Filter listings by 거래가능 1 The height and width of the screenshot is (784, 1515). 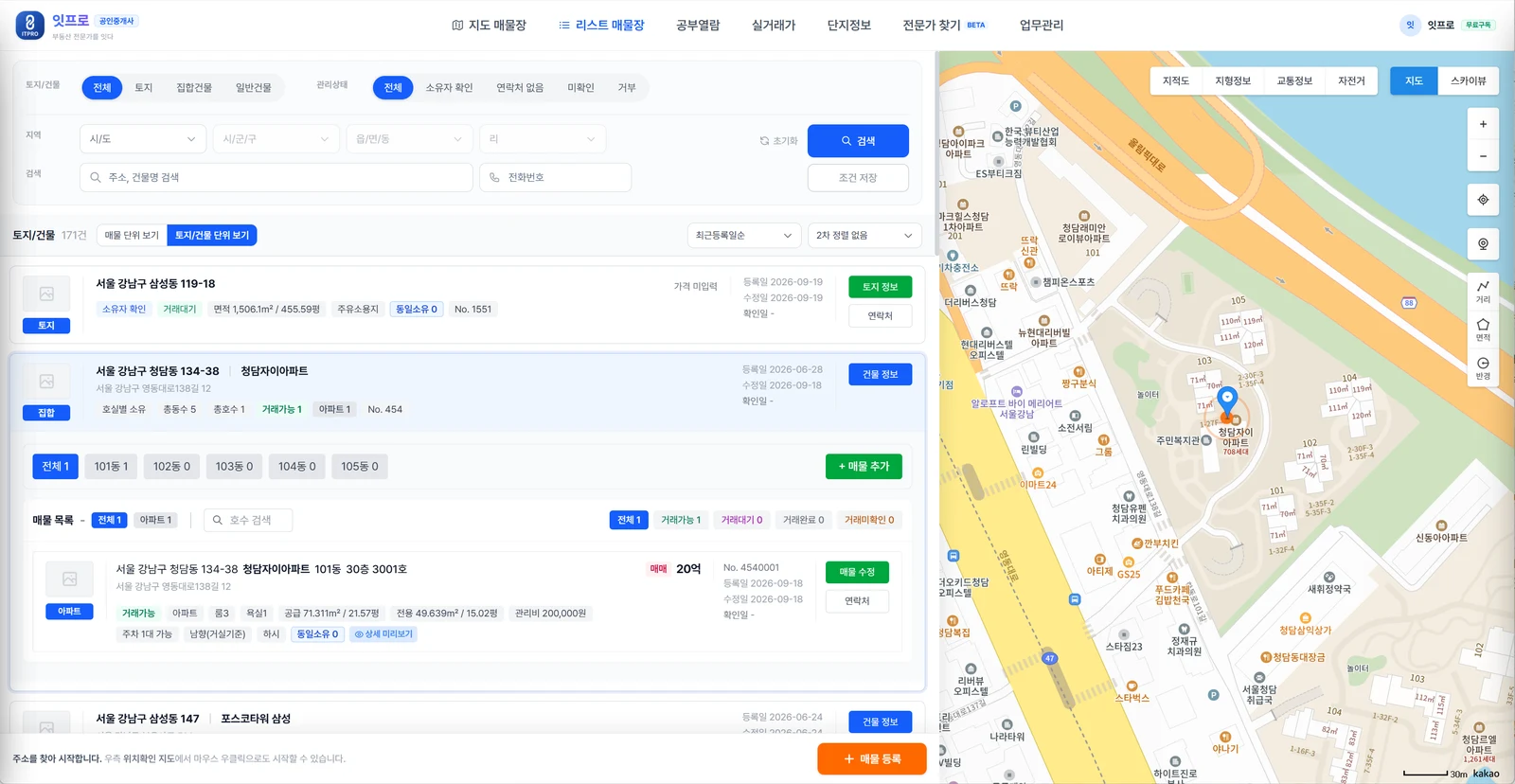point(681,520)
